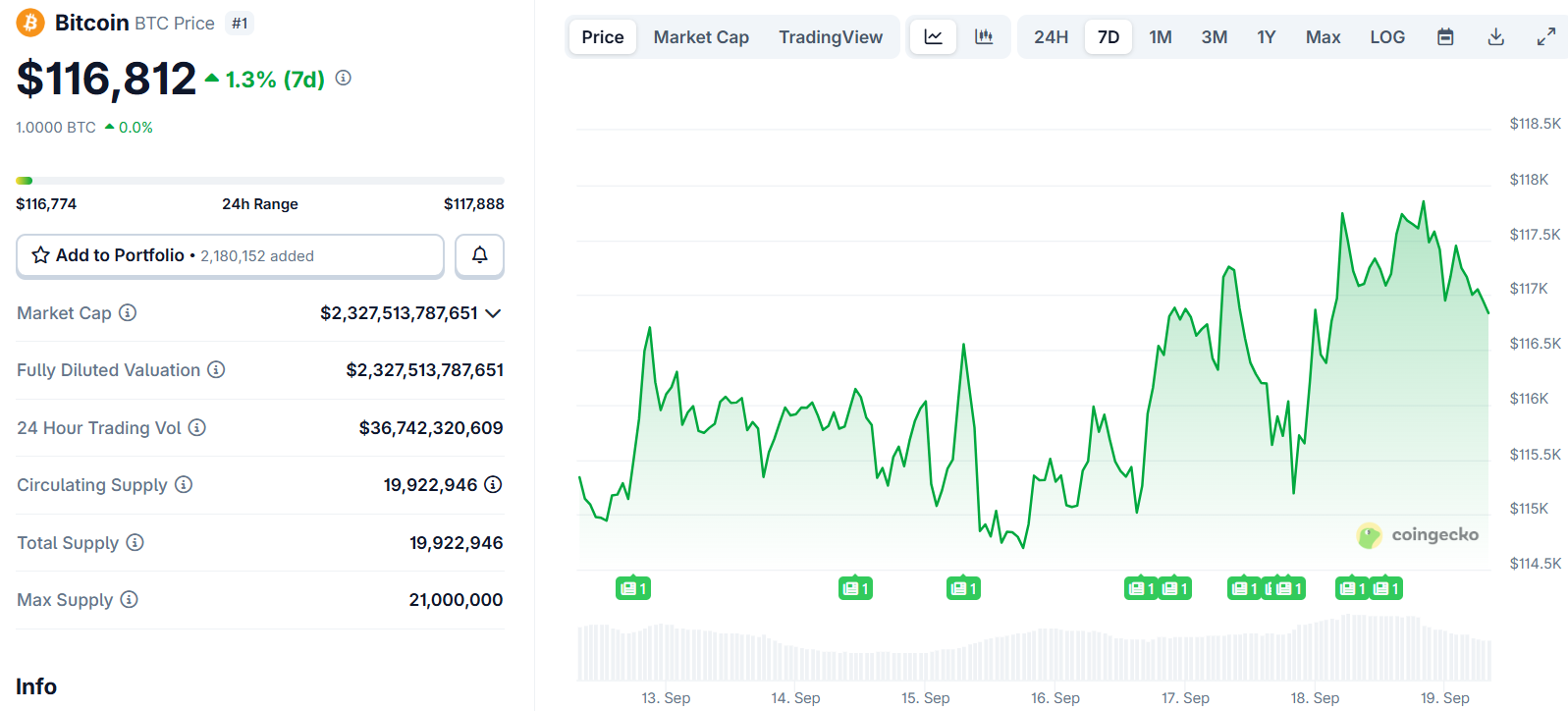Toggle LOG scale on chart
The width and height of the screenshot is (1568, 711).
coord(1387,37)
